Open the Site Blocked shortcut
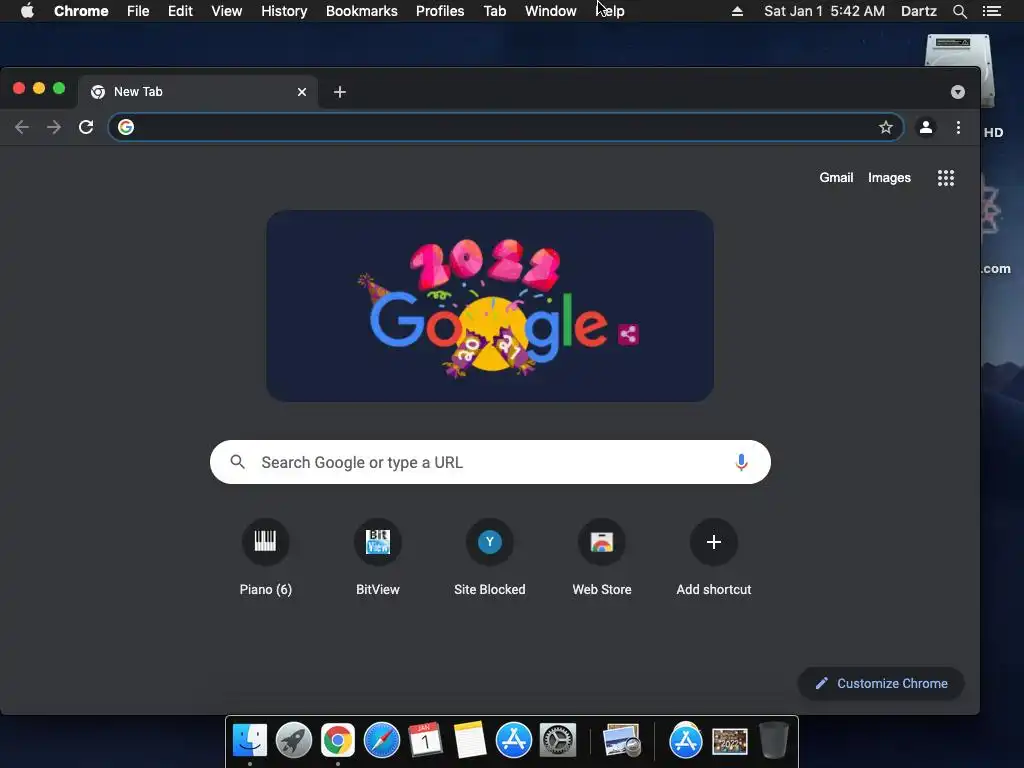 (x=490, y=557)
